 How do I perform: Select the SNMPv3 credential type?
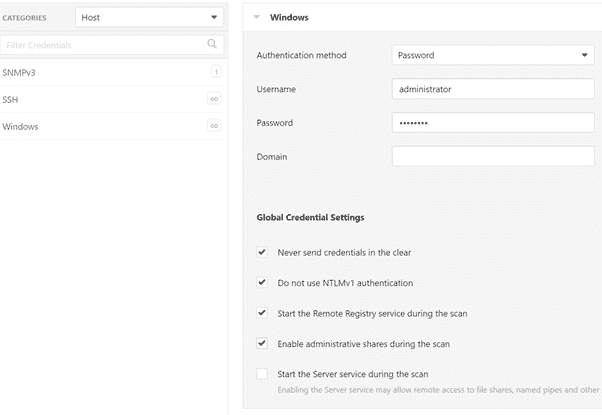[x=114, y=72]
